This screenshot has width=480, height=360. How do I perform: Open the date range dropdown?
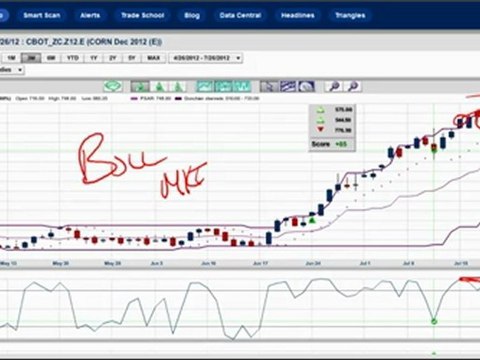coord(206,58)
